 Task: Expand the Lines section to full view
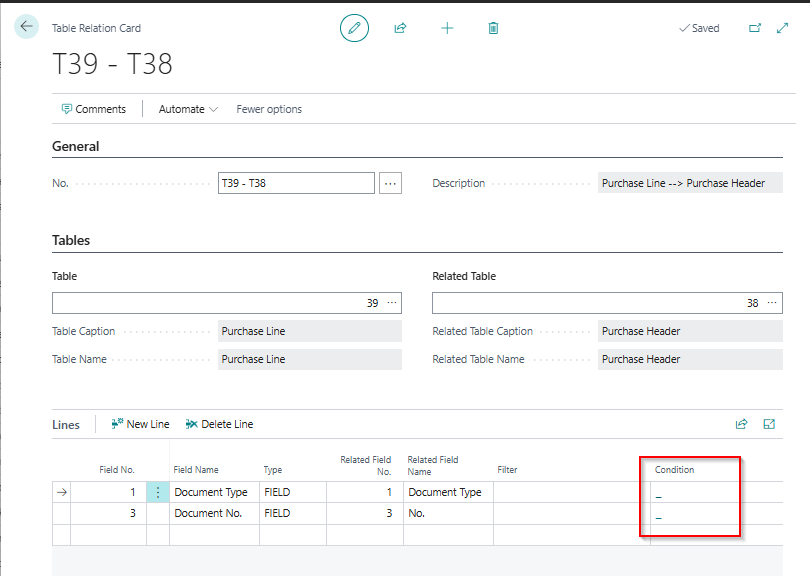pyautogui.click(x=769, y=424)
